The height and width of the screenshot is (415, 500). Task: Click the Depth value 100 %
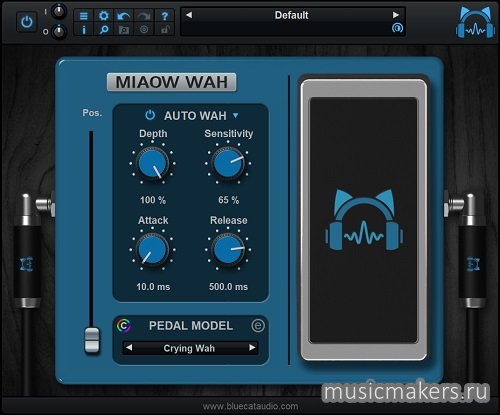pyautogui.click(x=153, y=200)
